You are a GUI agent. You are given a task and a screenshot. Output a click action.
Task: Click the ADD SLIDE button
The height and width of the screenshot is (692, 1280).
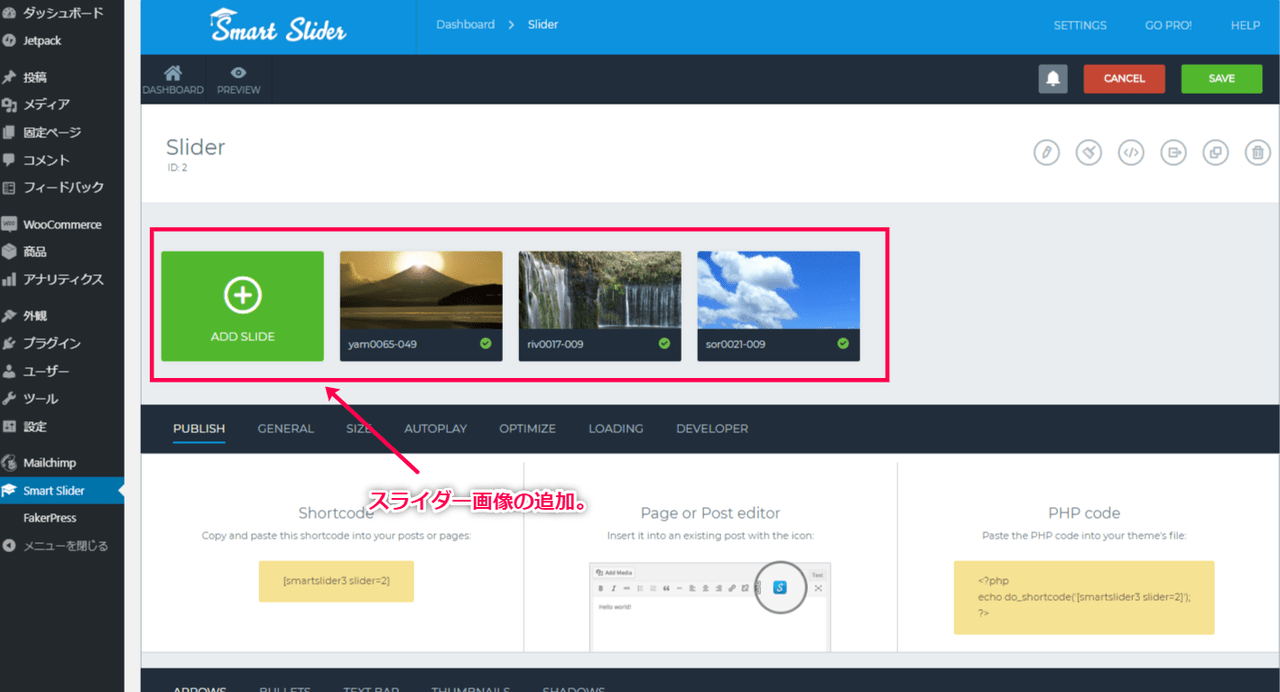tap(243, 306)
